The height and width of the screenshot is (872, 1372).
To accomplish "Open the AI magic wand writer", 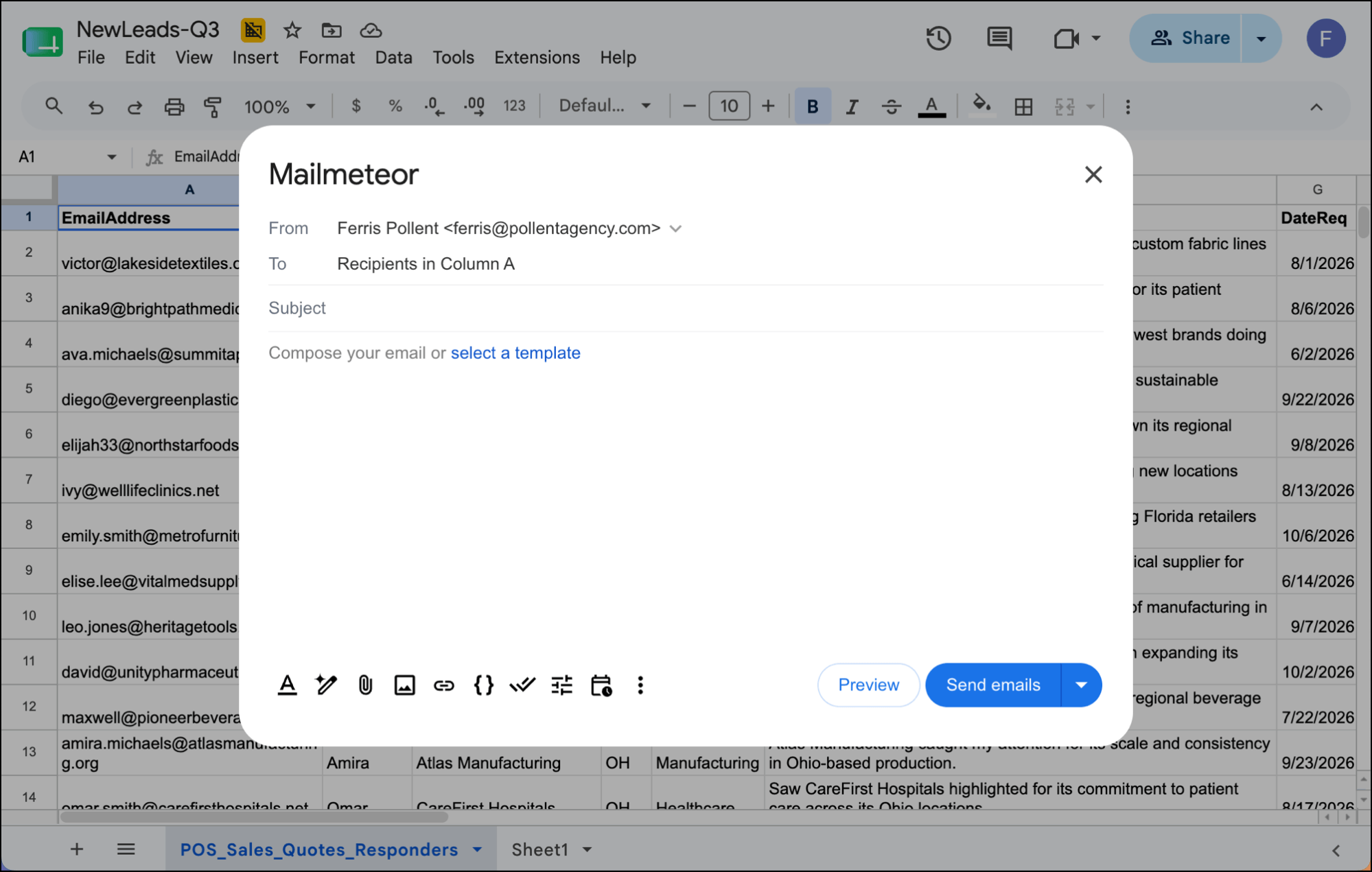I will (x=326, y=685).
